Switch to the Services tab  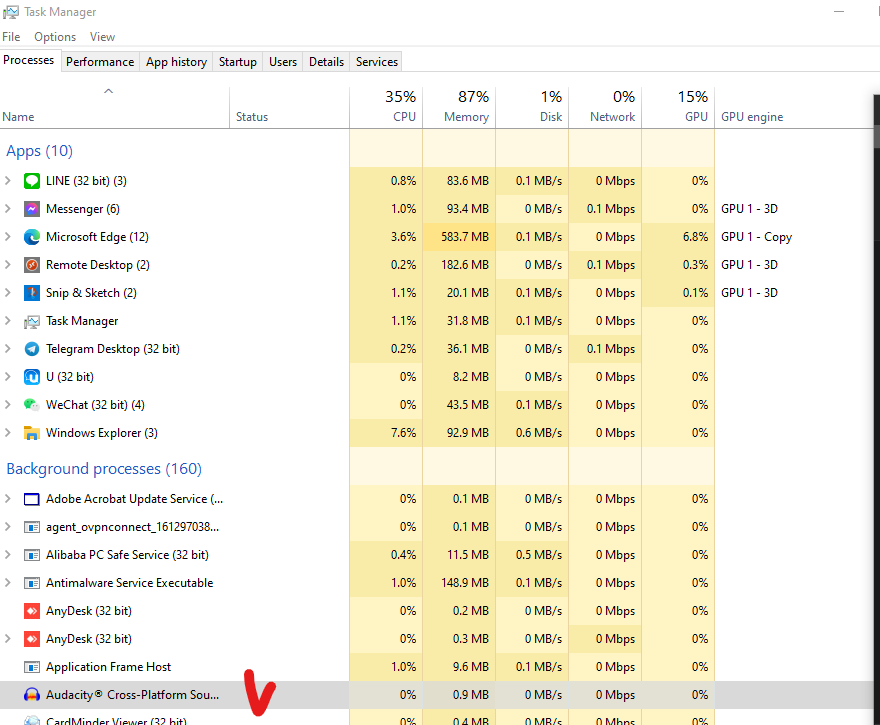[377, 62]
